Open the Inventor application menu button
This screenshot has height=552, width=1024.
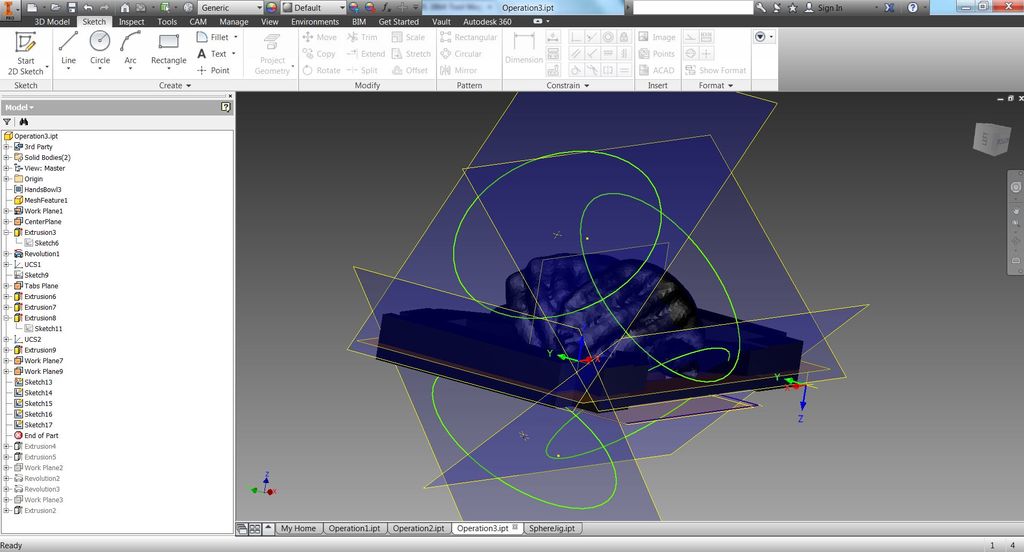[9, 11]
